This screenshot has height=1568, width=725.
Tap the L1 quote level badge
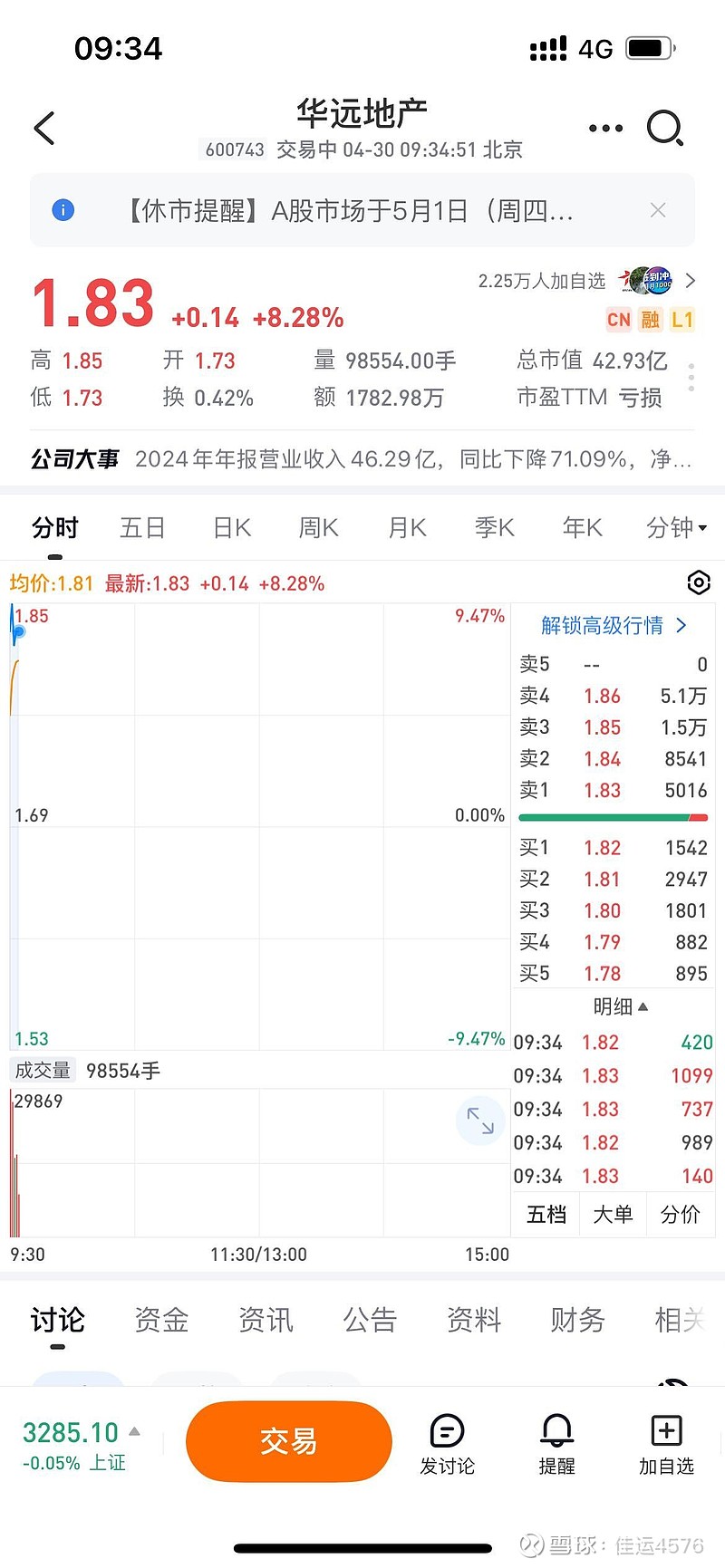click(x=682, y=320)
